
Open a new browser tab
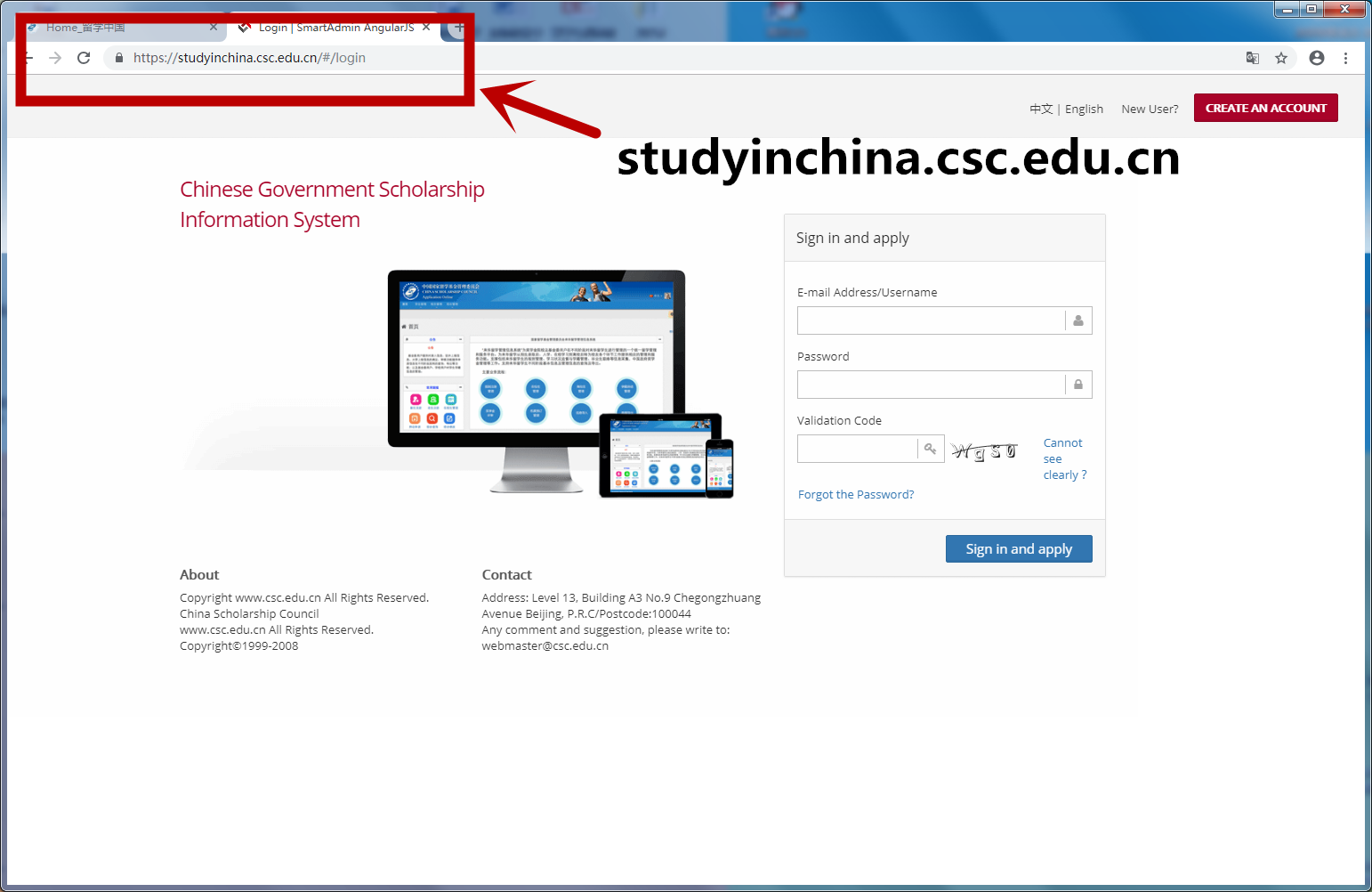coord(457,28)
